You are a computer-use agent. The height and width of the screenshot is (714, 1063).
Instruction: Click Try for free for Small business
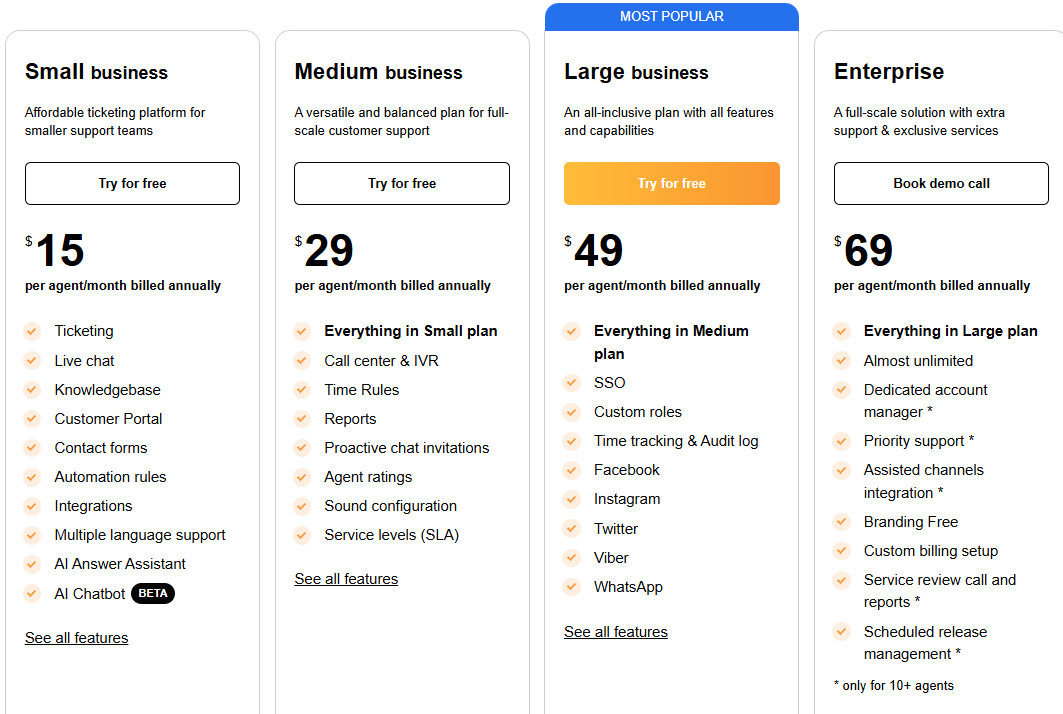[x=132, y=183]
